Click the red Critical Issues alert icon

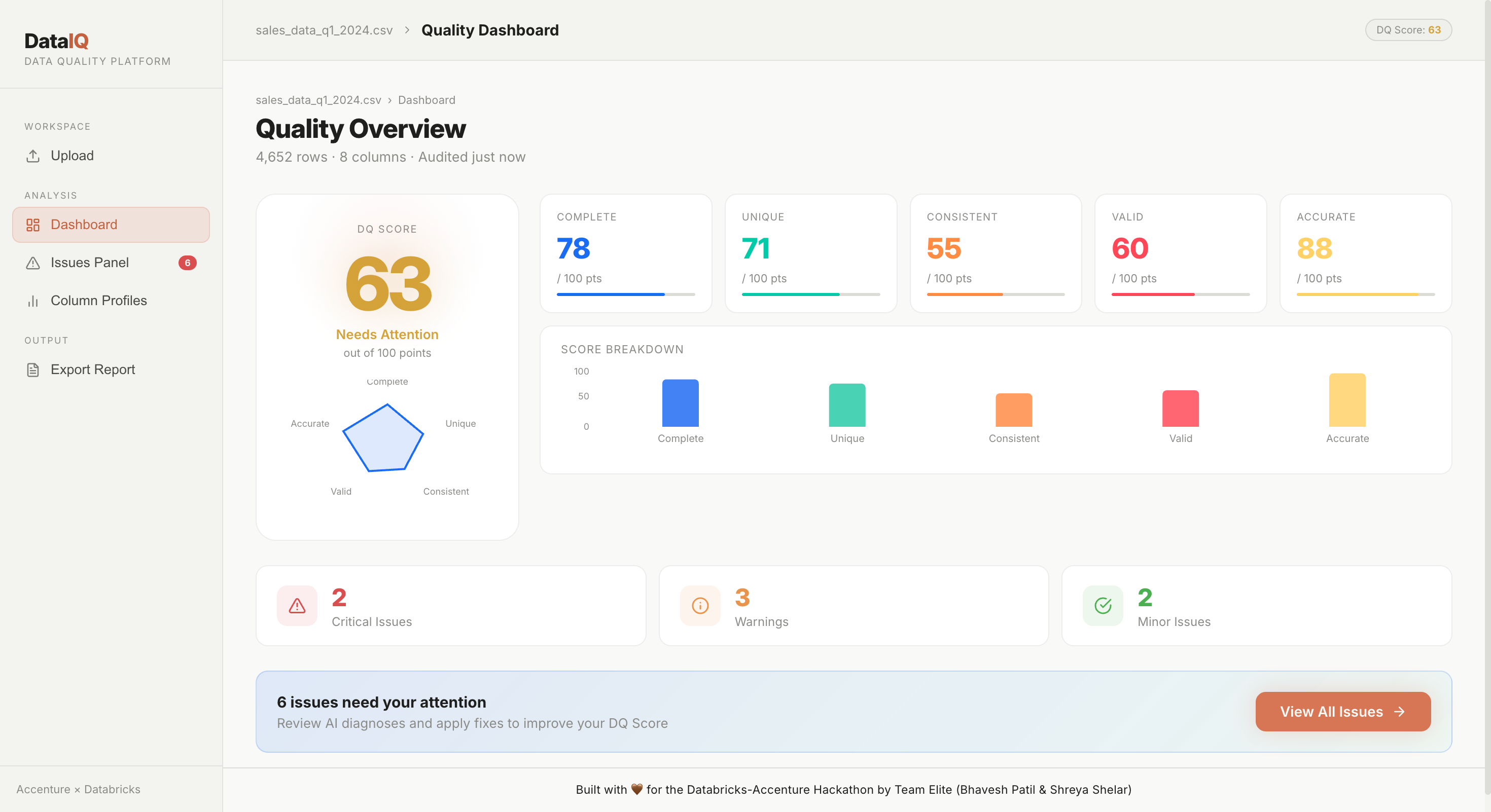pyautogui.click(x=297, y=606)
